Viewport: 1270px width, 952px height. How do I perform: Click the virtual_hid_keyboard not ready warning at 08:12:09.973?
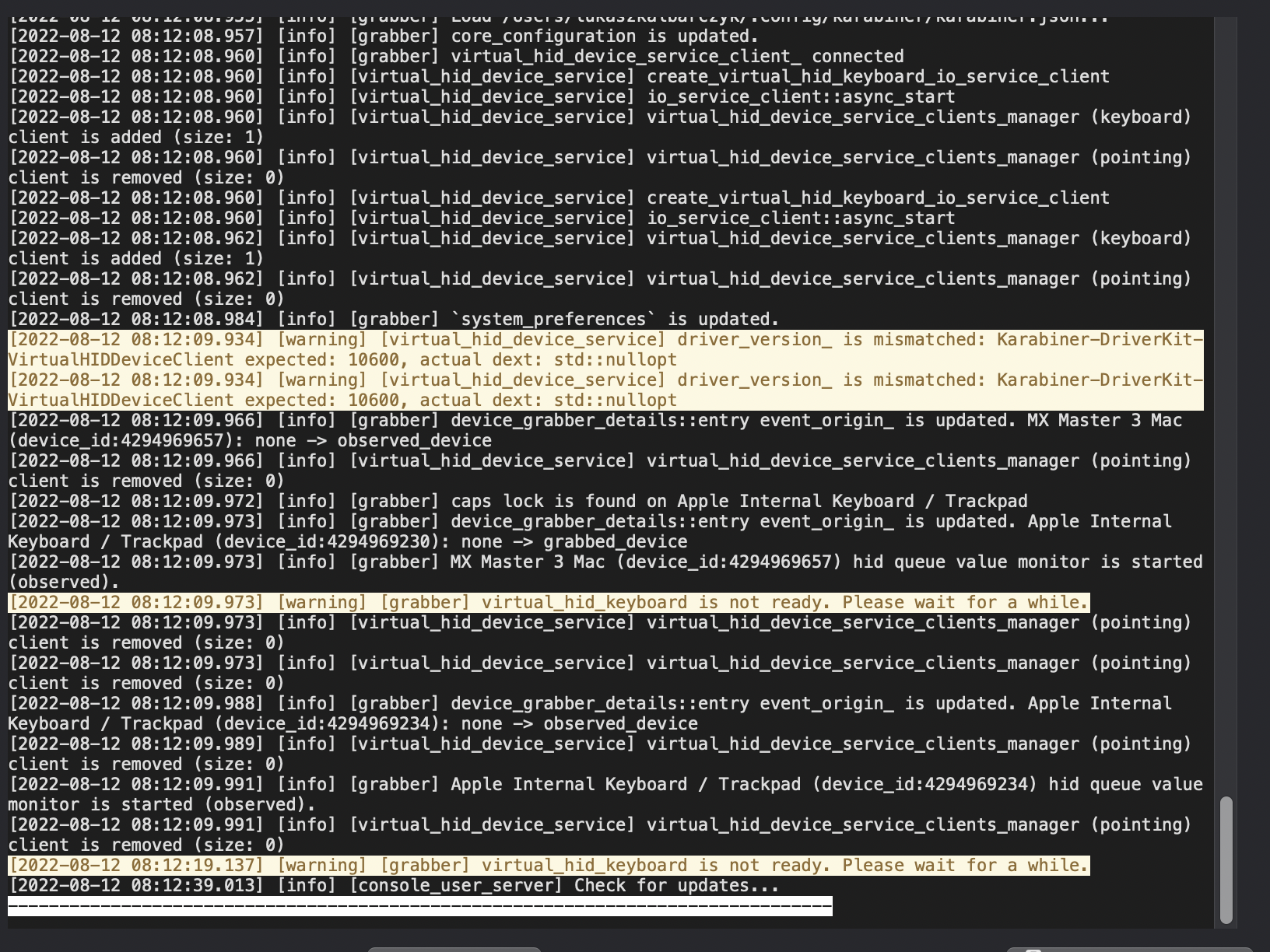point(545,602)
